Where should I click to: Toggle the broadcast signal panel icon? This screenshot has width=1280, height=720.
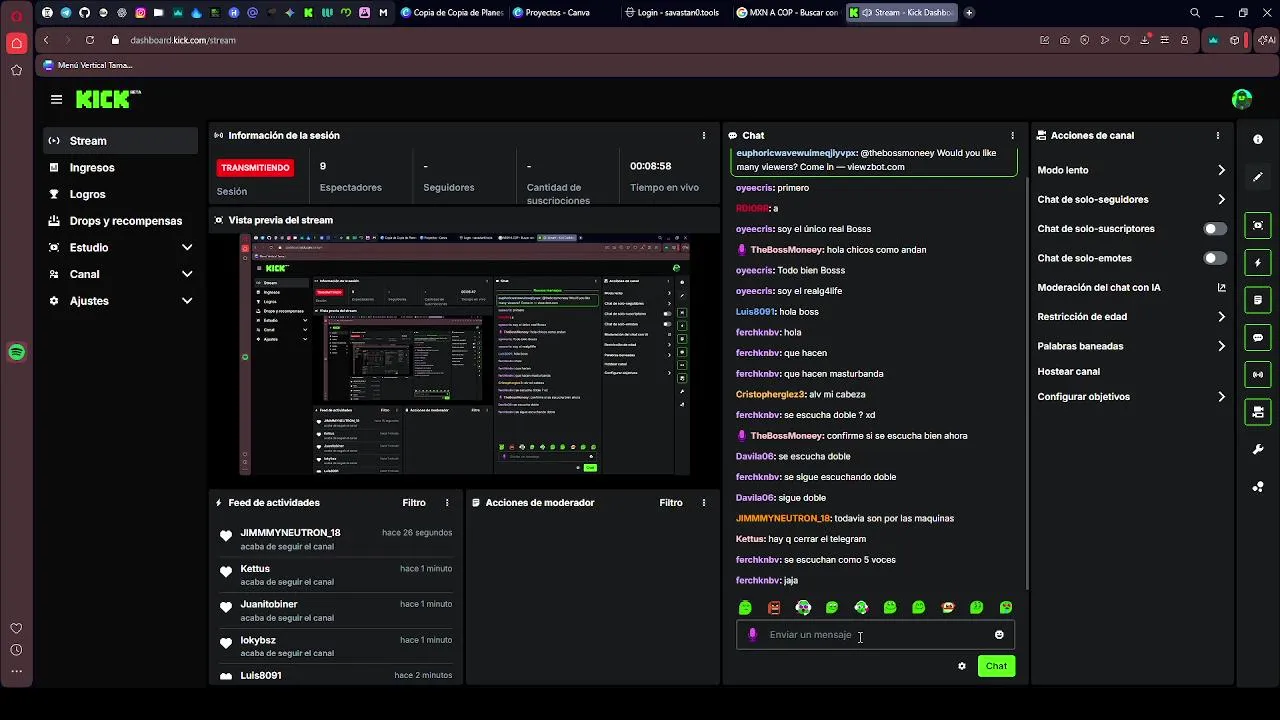1258,375
